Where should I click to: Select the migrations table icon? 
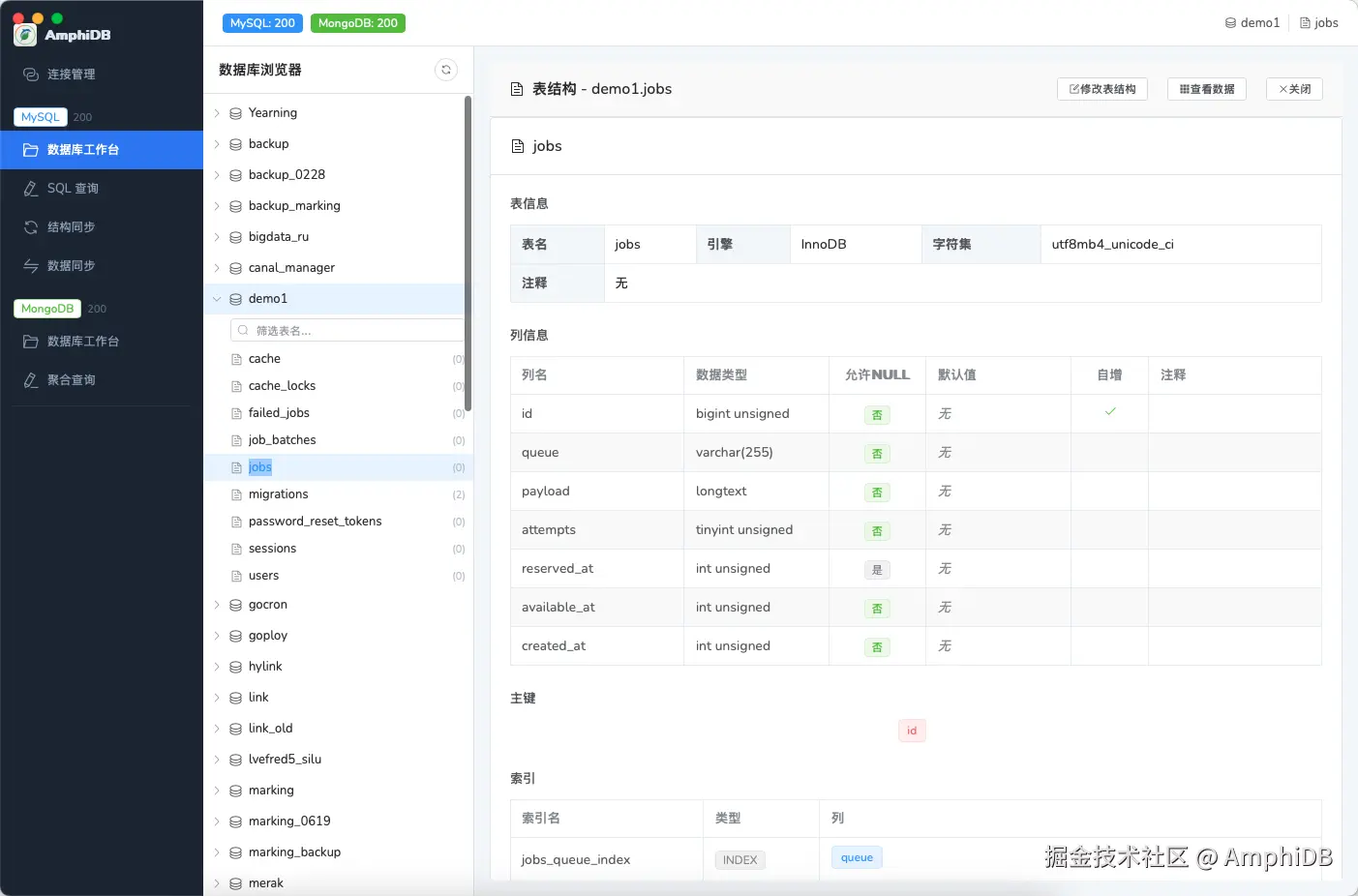236,494
